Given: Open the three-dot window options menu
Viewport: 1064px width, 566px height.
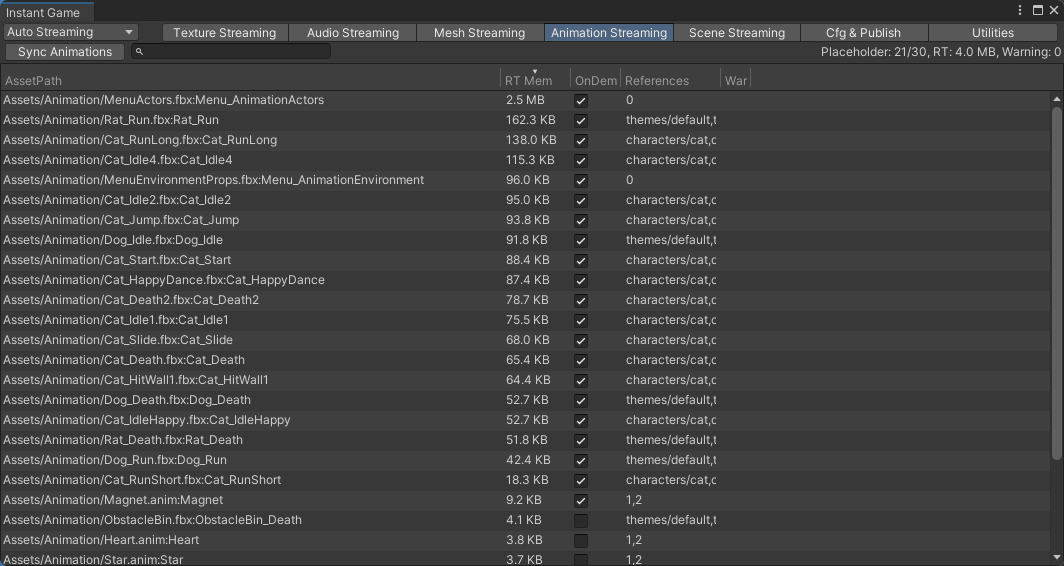Looking at the screenshot, I should click(1020, 11).
